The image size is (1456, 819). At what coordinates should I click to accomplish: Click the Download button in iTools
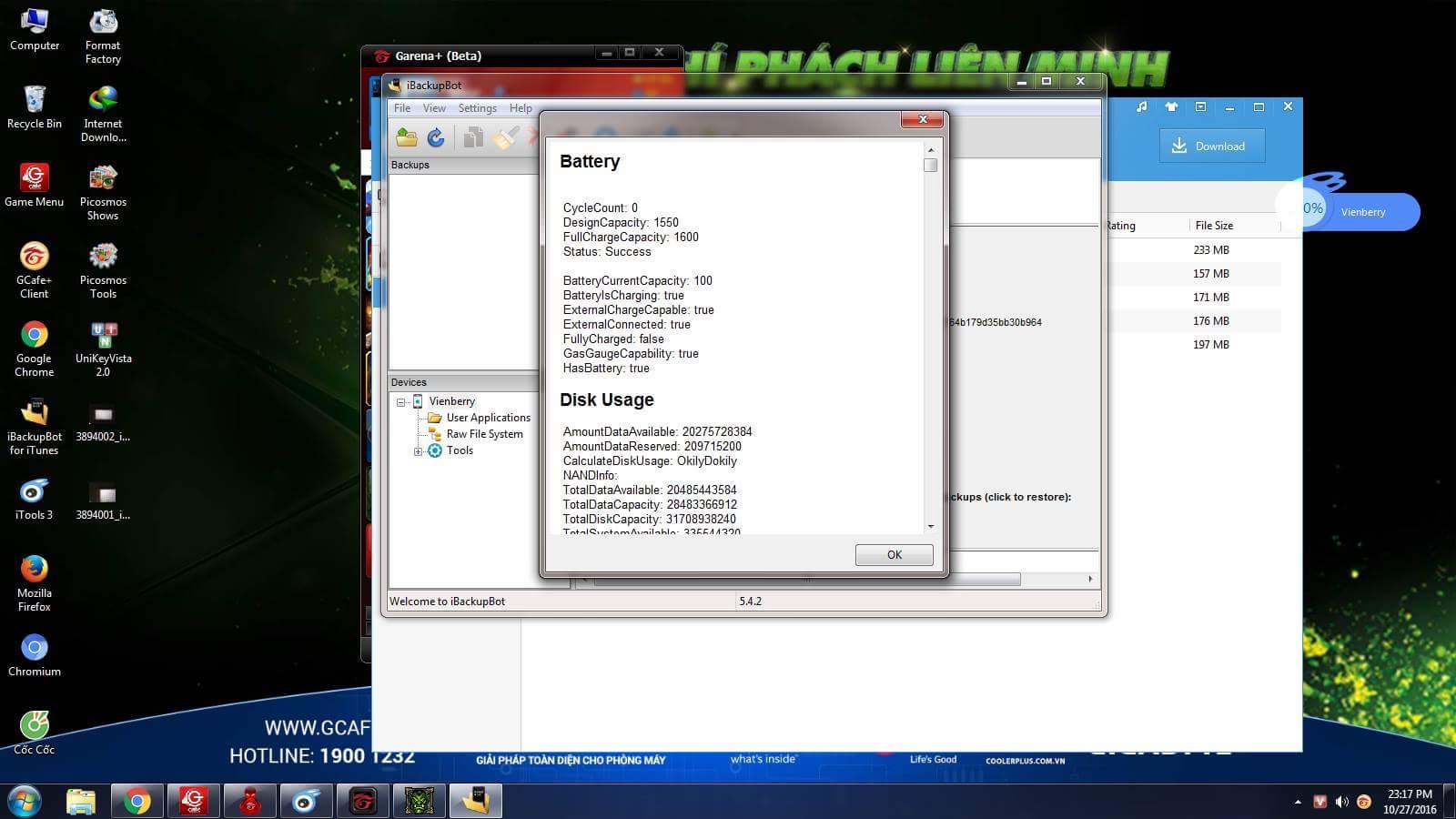(1211, 146)
